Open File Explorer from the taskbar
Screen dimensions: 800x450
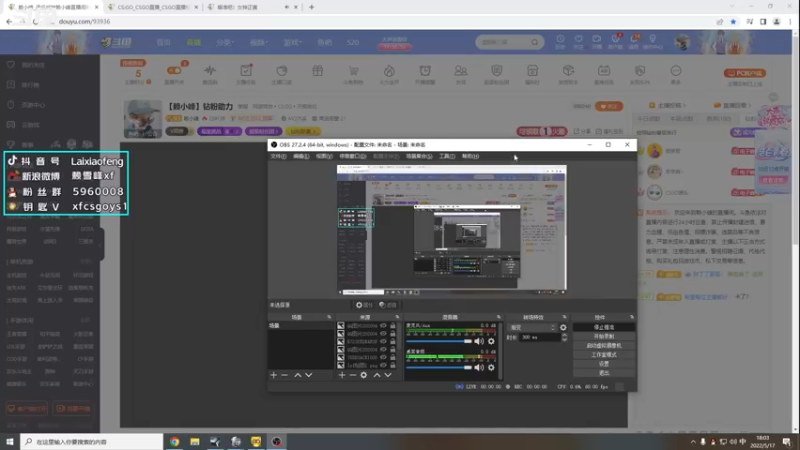click(195, 442)
